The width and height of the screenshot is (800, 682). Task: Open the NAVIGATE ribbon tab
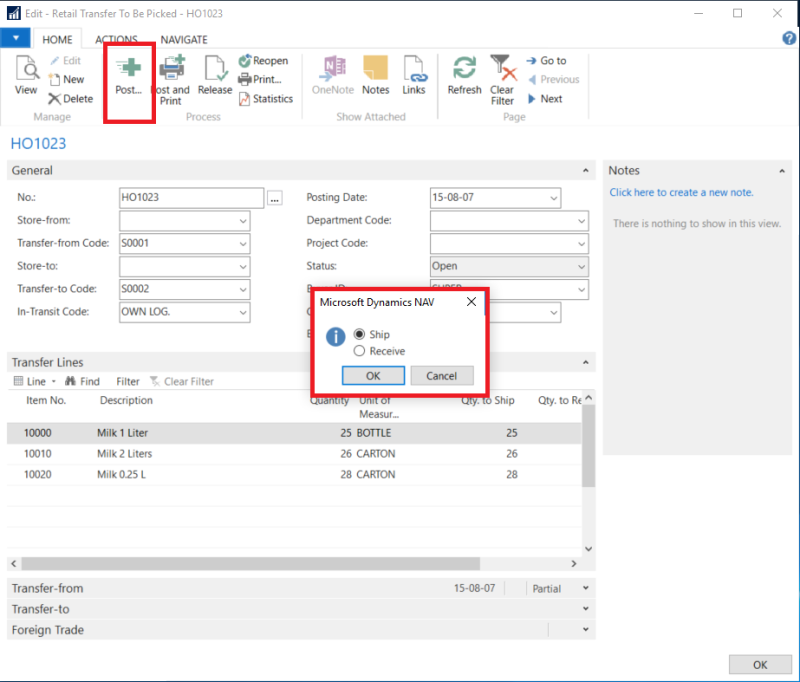[x=184, y=39]
